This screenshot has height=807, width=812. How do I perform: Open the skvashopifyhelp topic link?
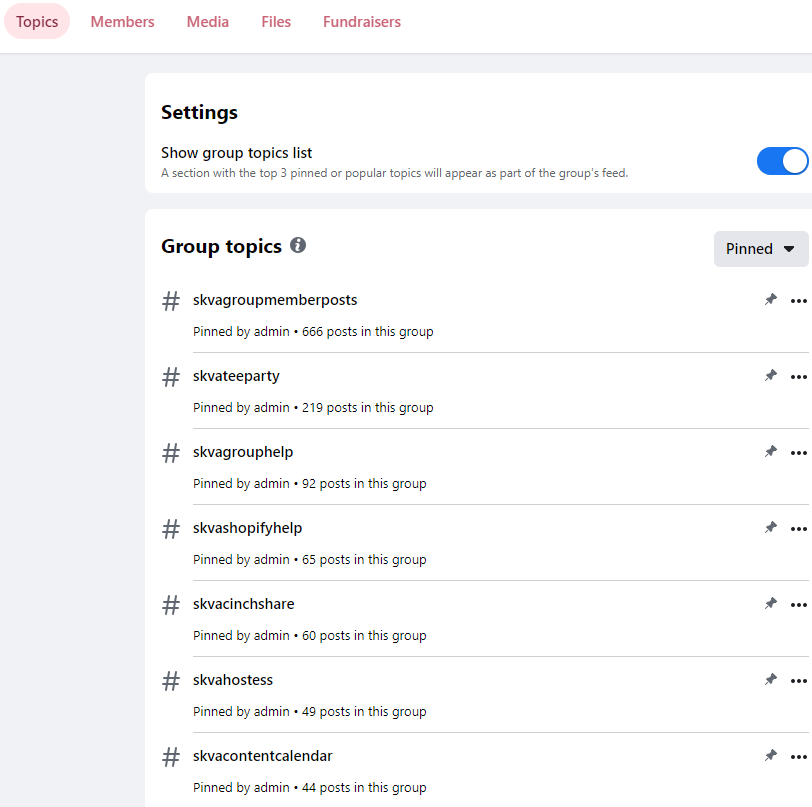click(248, 528)
